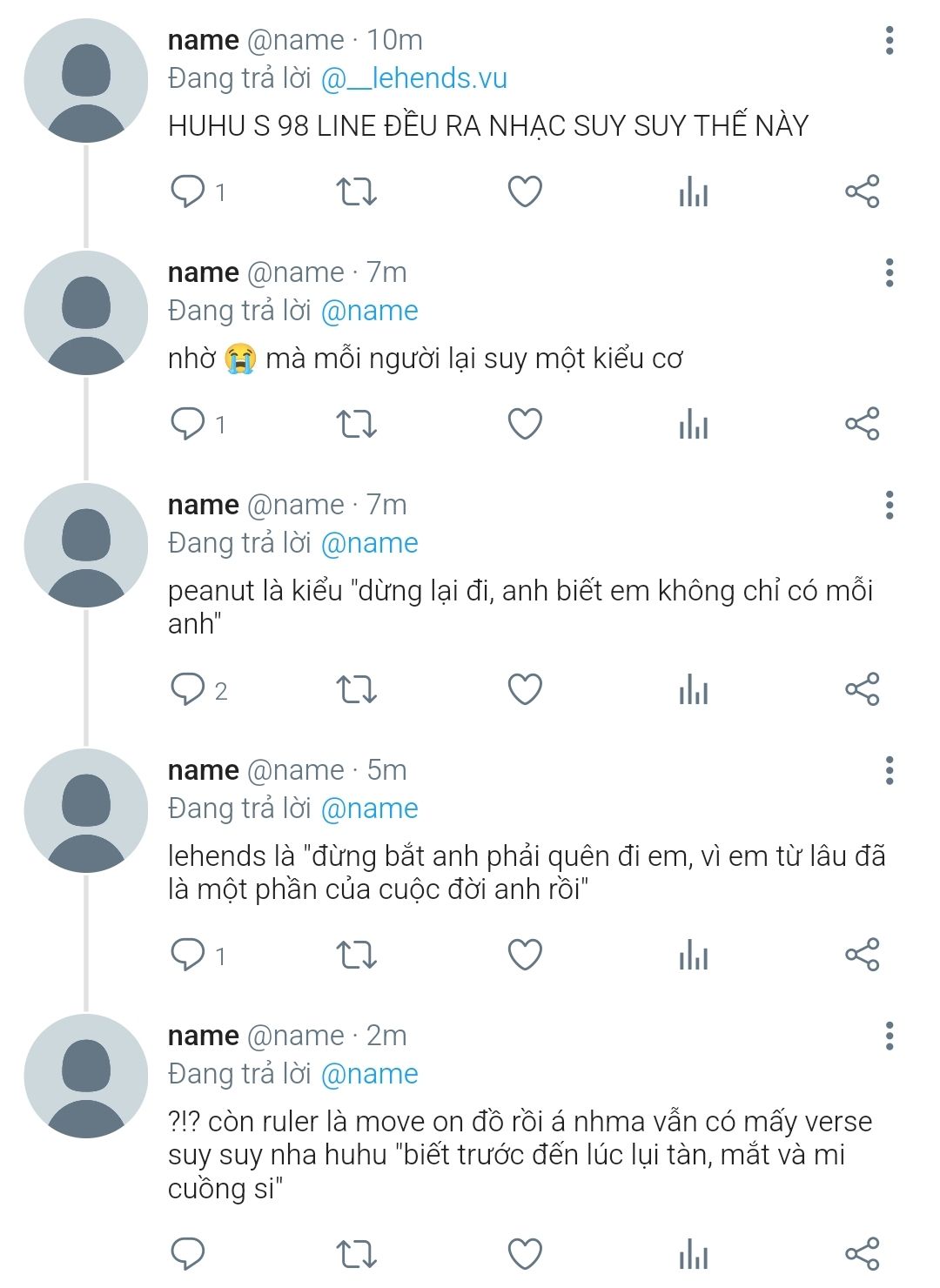Open more options on the lehends tweet
Image resolution: width=940 pixels, height=1288 pixels.
pyautogui.click(x=889, y=770)
